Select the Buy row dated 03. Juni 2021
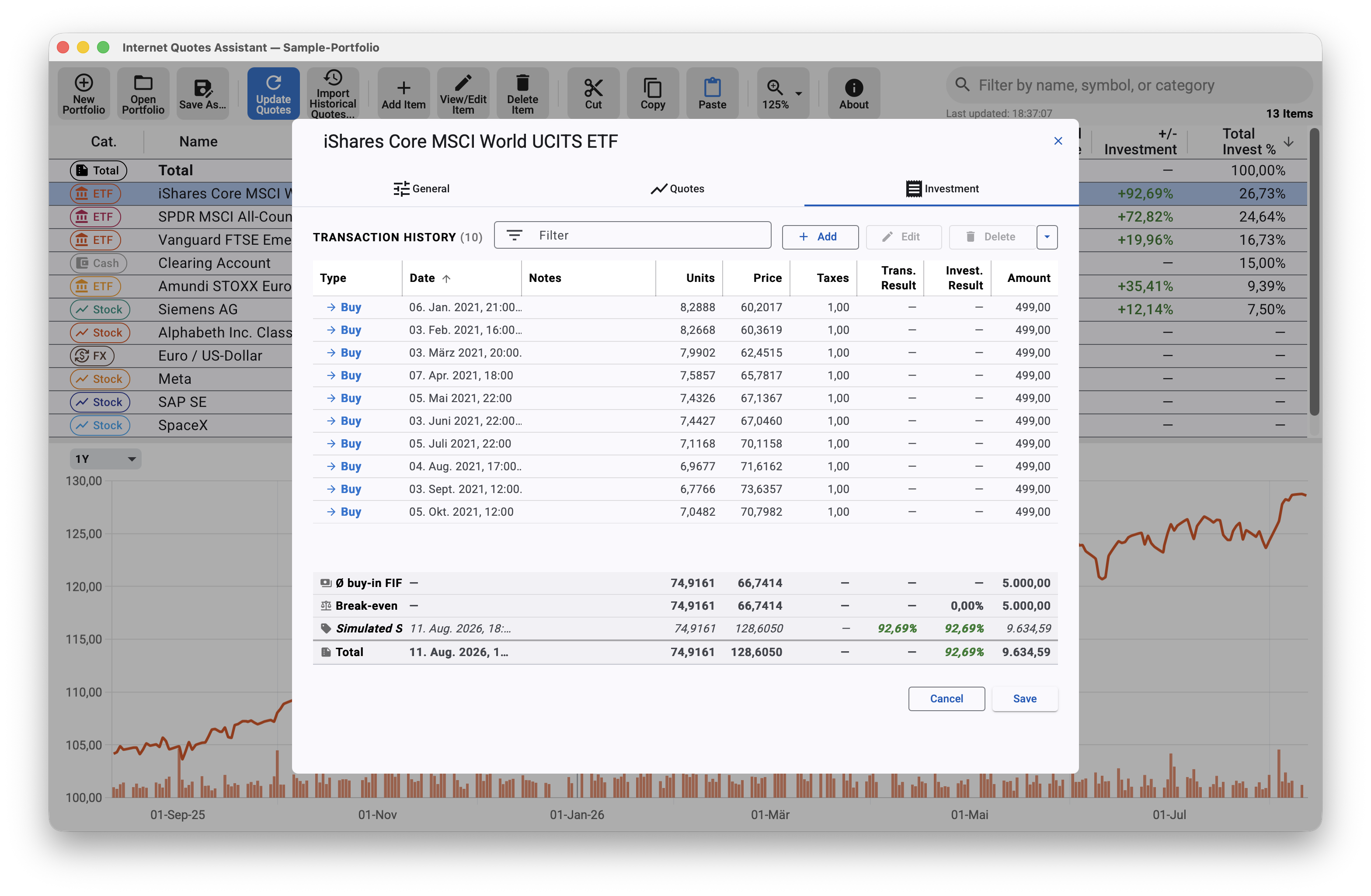The width and height of the screenshot is (1371, 896). click(685, 421)
